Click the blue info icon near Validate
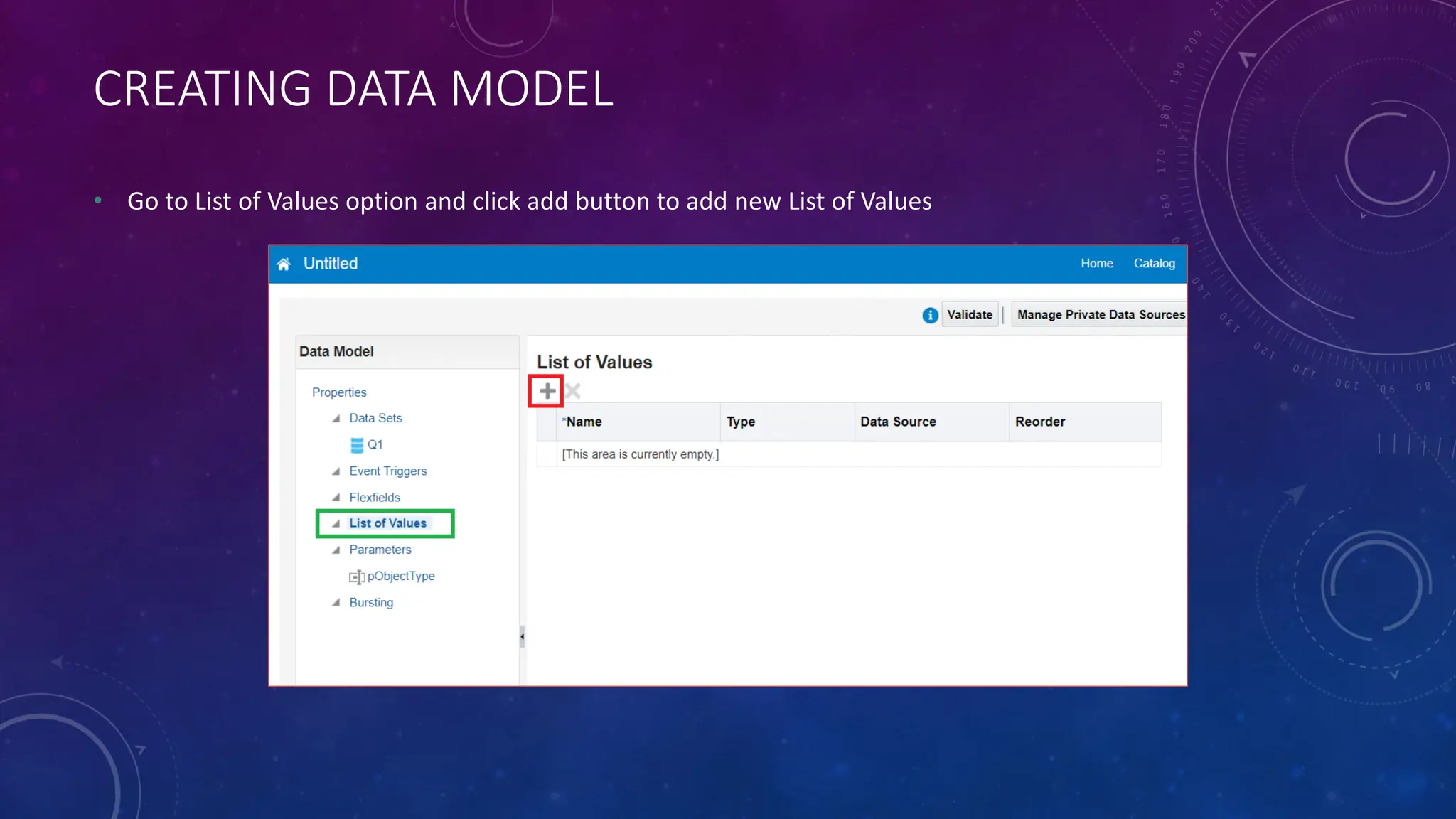1456x819 pixels. coord(930,315)
